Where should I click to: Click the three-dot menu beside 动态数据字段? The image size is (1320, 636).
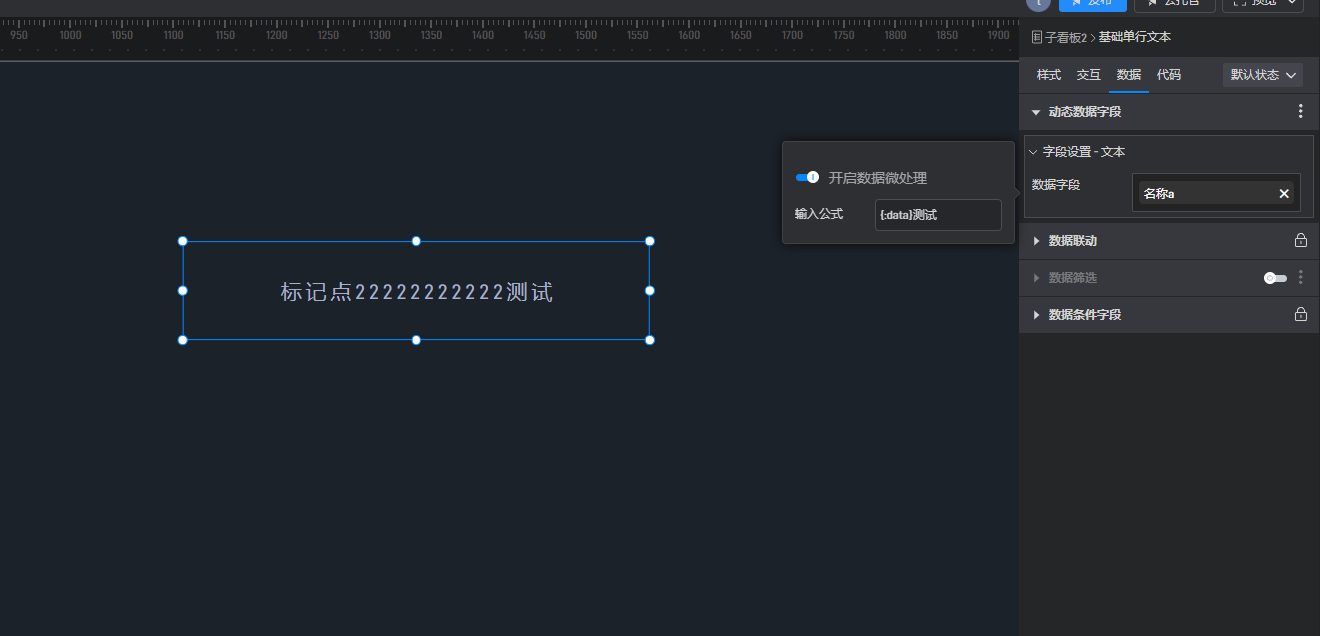click(x=1300, y=112)
